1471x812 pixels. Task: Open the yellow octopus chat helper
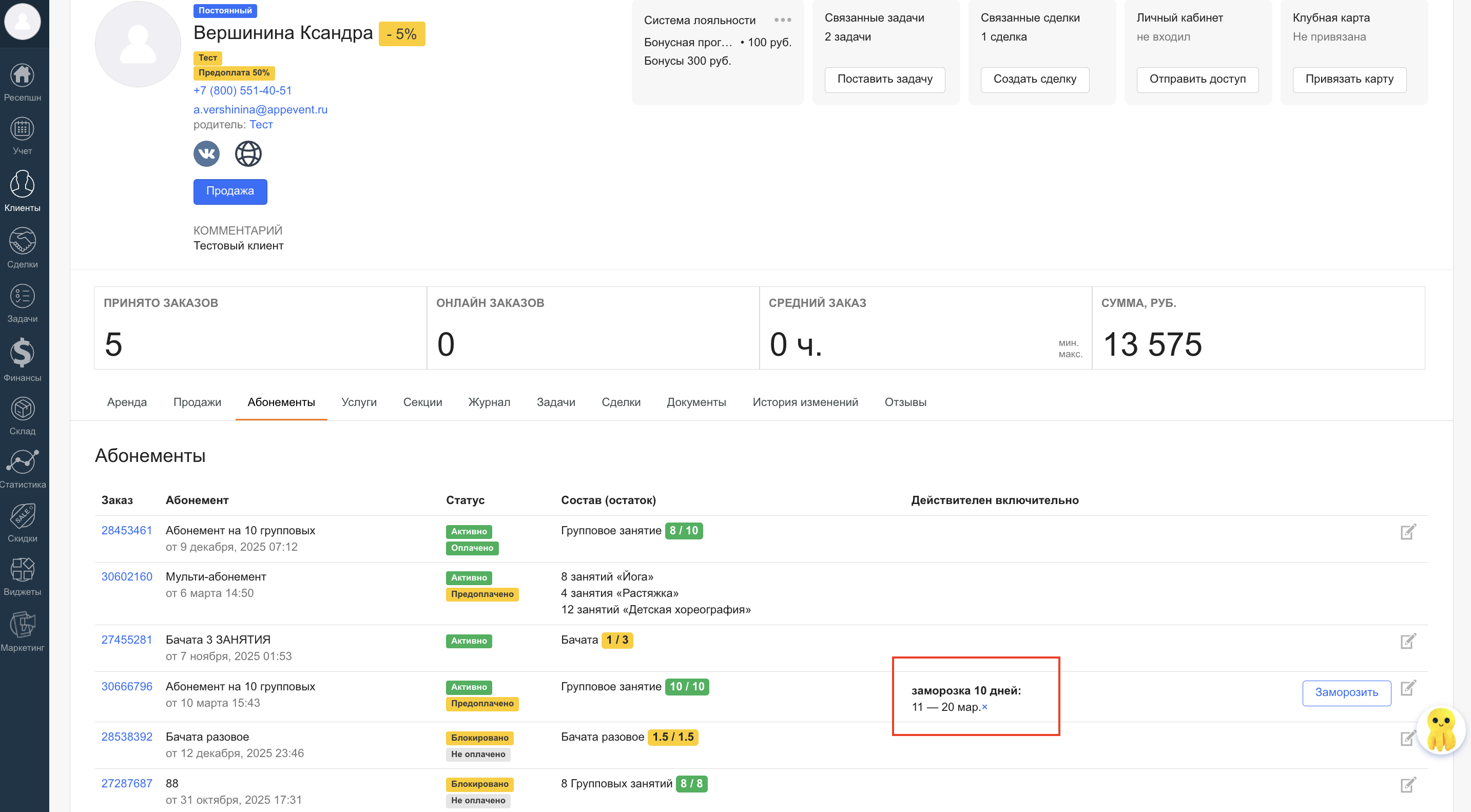1441,731
